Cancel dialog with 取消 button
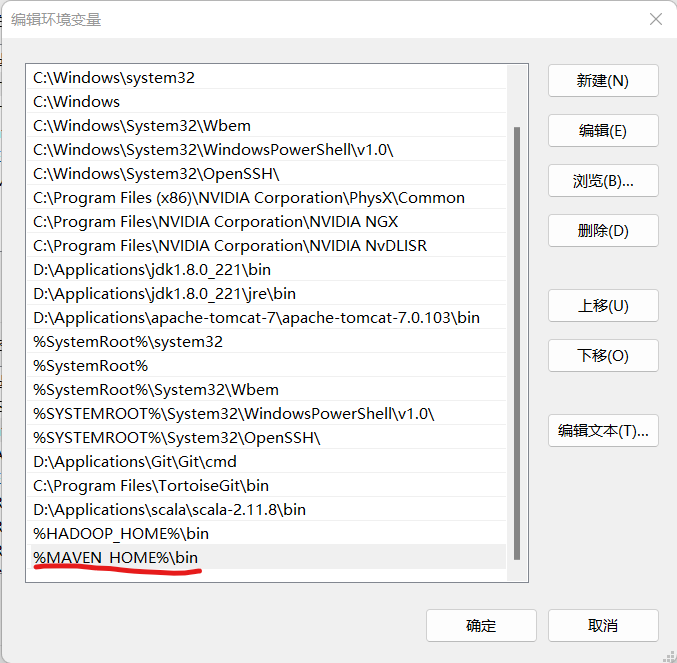 tap(603, 625)
